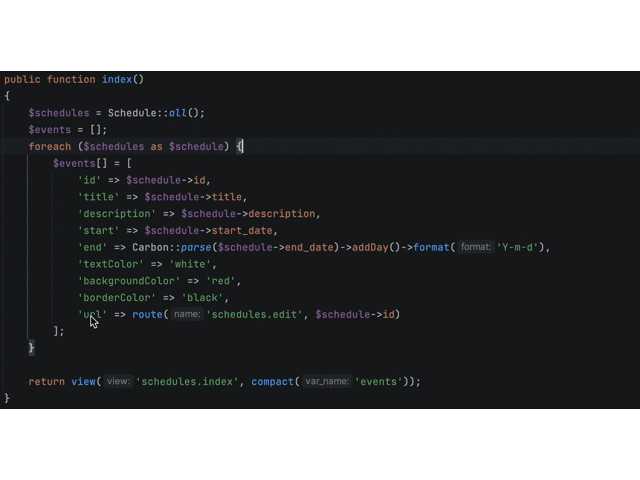This screenshot has width=640, height=480.
Task: Click the 'Y-m-d' format string
Action: 517,247
